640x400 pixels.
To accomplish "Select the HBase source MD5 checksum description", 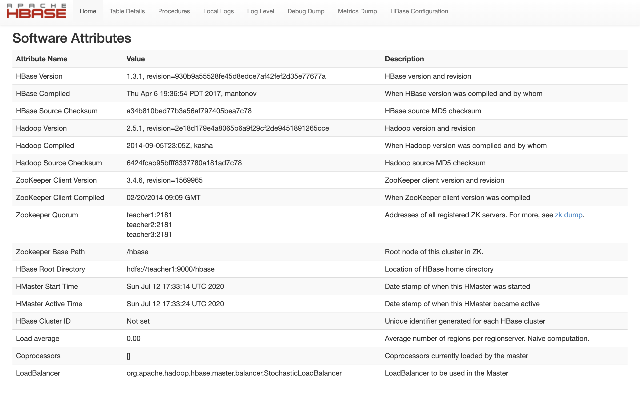I will 433,111.
